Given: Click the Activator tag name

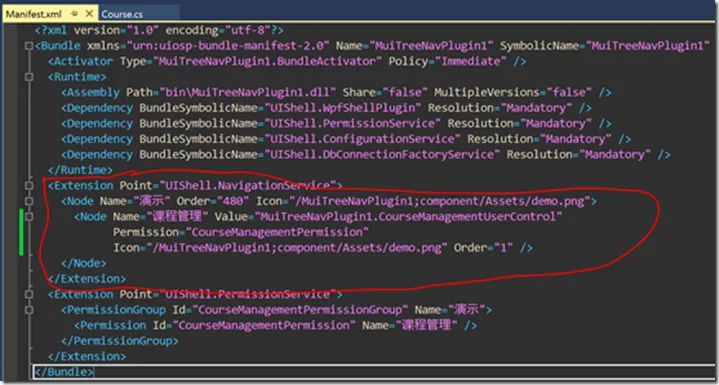Looking at the screenshot, I should [83, 61].
